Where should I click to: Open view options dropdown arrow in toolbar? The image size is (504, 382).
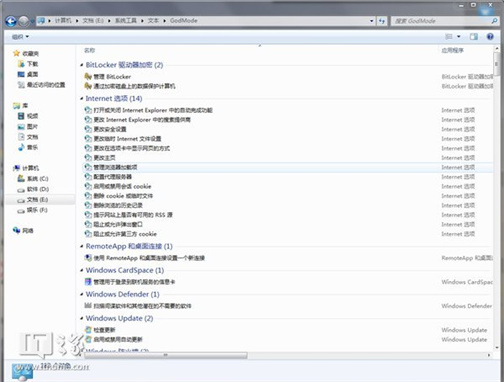pos(459,37)
